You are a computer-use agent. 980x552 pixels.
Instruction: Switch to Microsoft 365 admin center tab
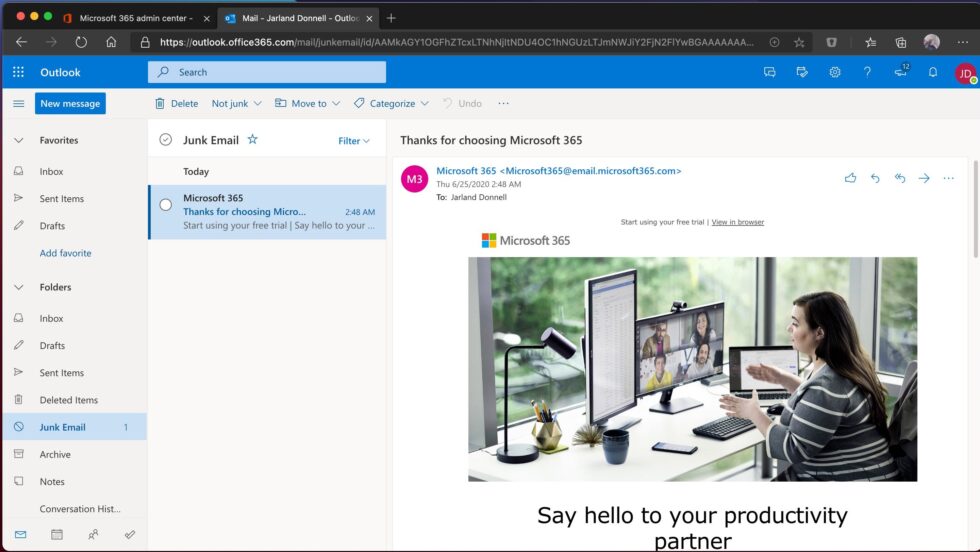[135, 18]
